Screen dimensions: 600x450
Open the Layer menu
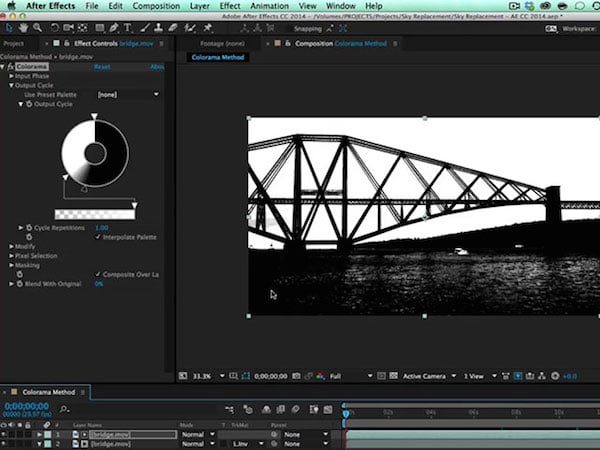pos(200,6)
